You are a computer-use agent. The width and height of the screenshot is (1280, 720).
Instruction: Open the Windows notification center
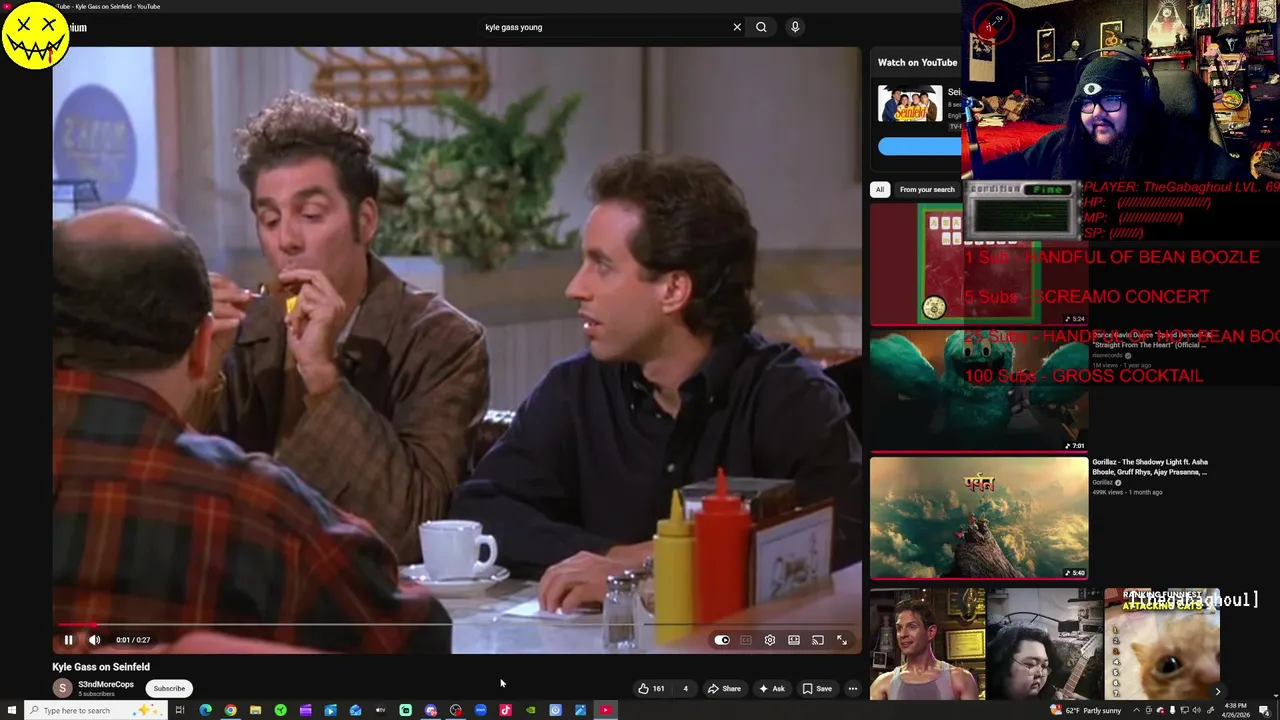coord(1264,710)
